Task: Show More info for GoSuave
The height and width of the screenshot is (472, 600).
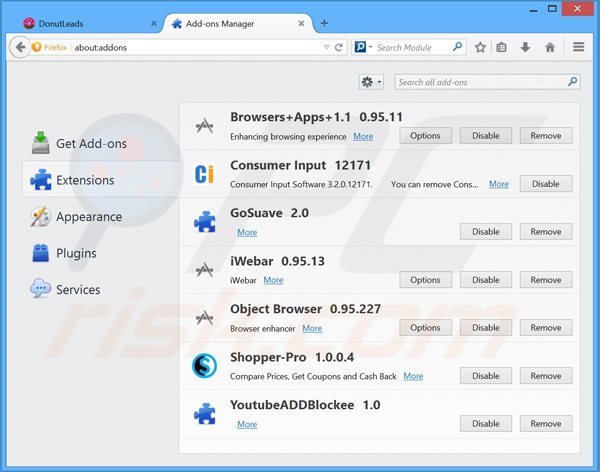Action: (247, 232)
